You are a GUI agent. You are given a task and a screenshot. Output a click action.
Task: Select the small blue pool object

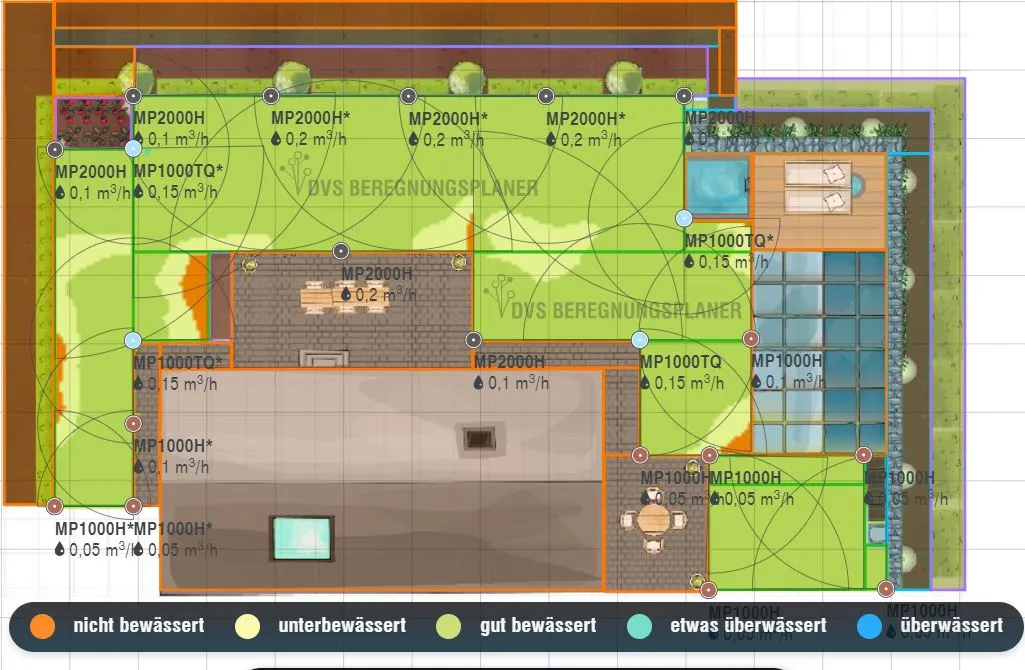click(x=717, y=187)
